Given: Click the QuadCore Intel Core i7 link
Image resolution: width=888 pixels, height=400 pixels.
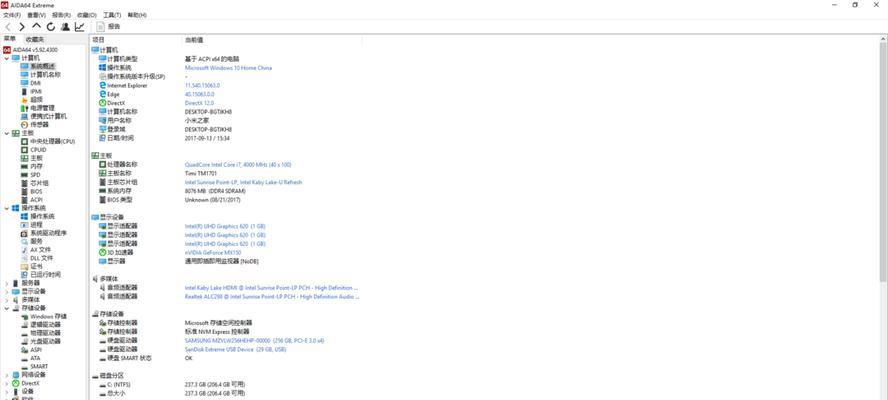Looking at the screenshot, I should point(238,165).
